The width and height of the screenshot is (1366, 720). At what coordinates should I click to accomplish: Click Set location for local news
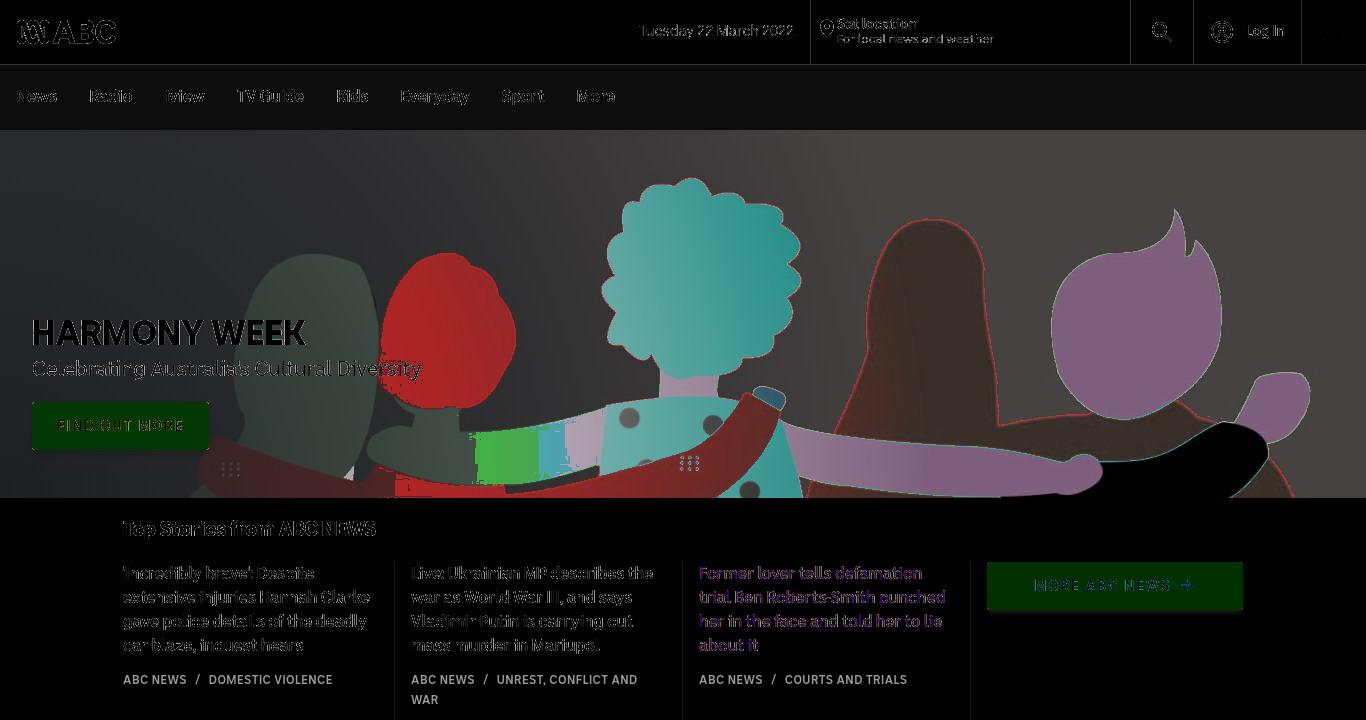coord(915,31)
